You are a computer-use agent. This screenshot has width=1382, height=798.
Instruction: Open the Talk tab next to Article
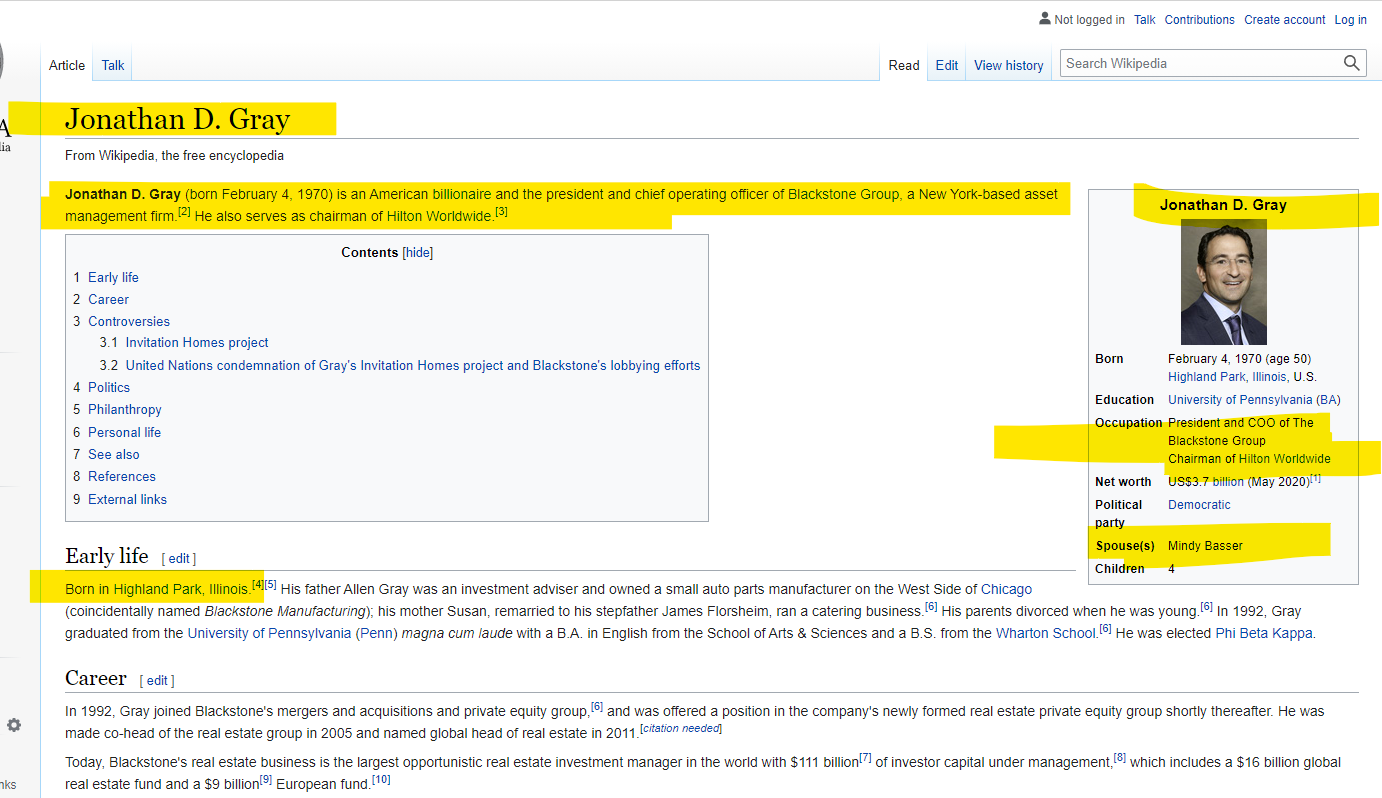(x=113, y=65)
